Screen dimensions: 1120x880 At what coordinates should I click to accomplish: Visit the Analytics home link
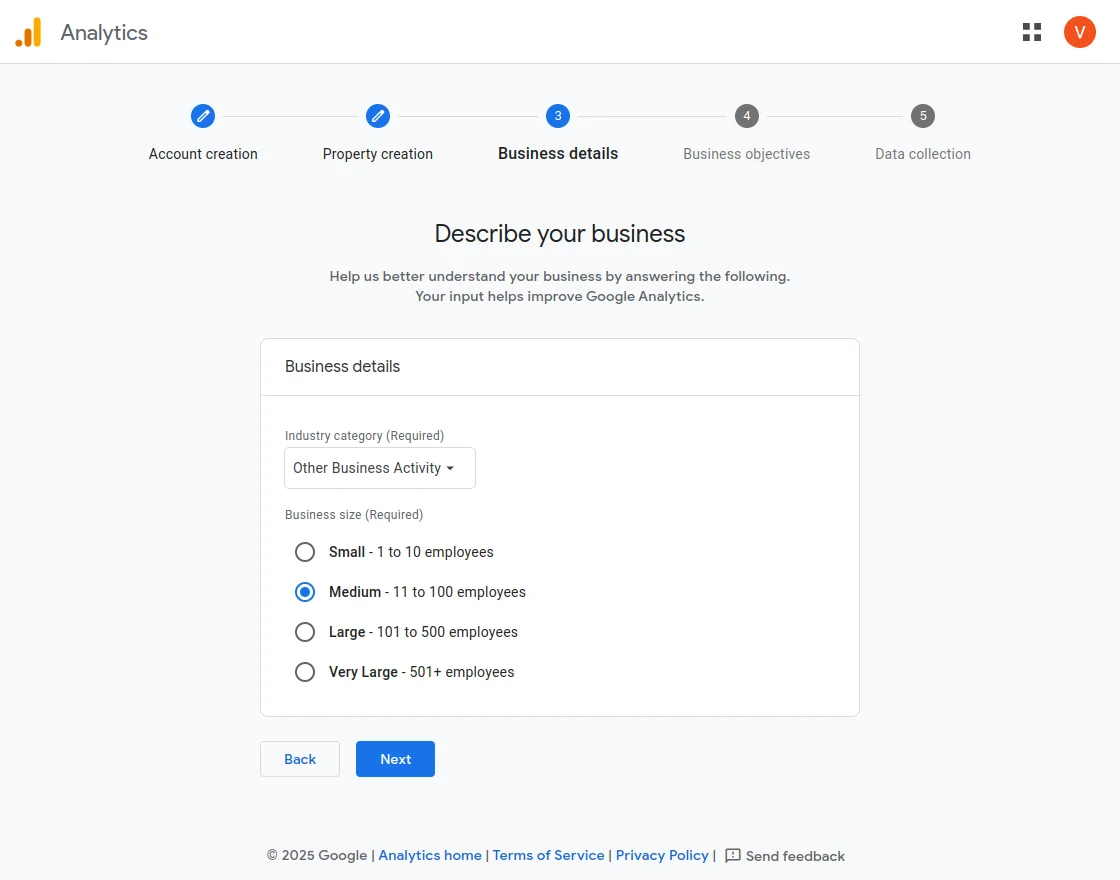click(430, 855)
